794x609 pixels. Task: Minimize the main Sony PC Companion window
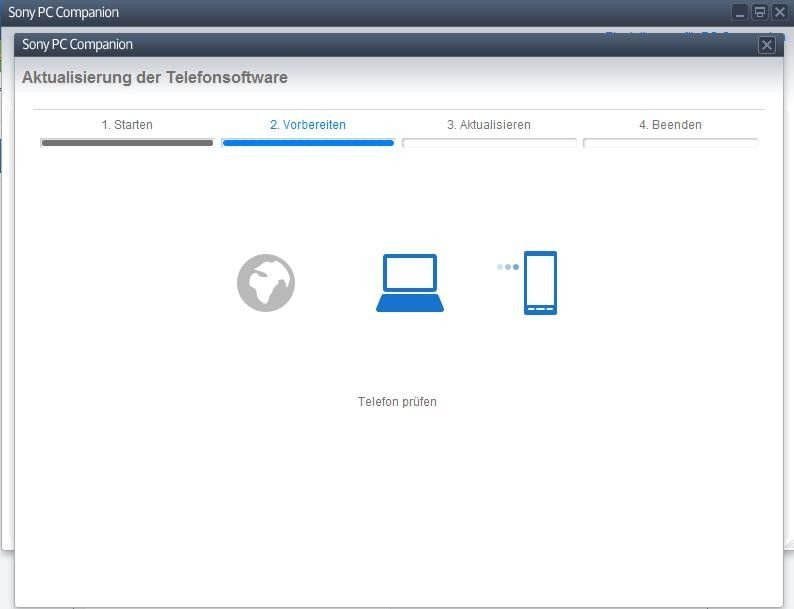[740, 12]
